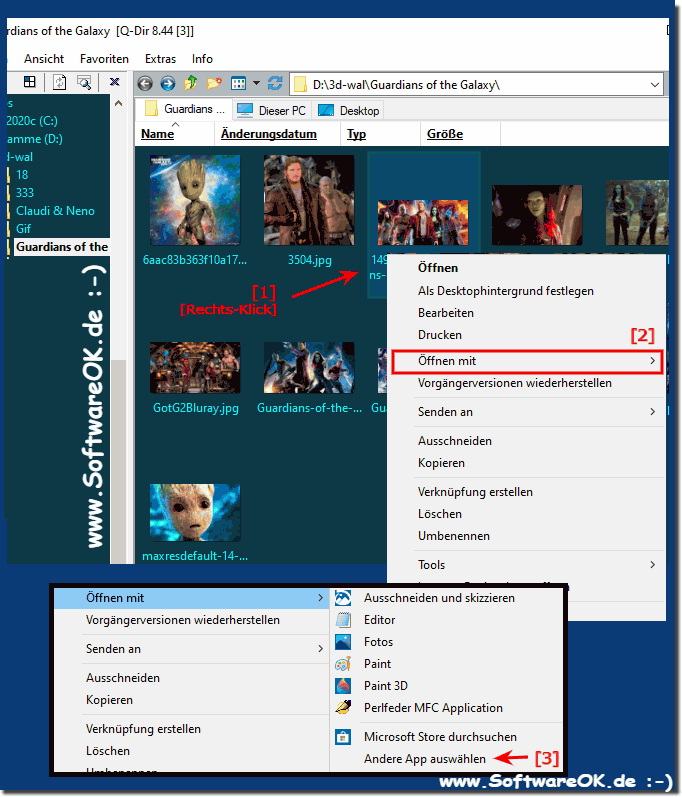Image resolution: width=682 pixels, height=797 pixels.
Task: Select the maxresdefault-14 thumbnail
Action: pos(195,512)
